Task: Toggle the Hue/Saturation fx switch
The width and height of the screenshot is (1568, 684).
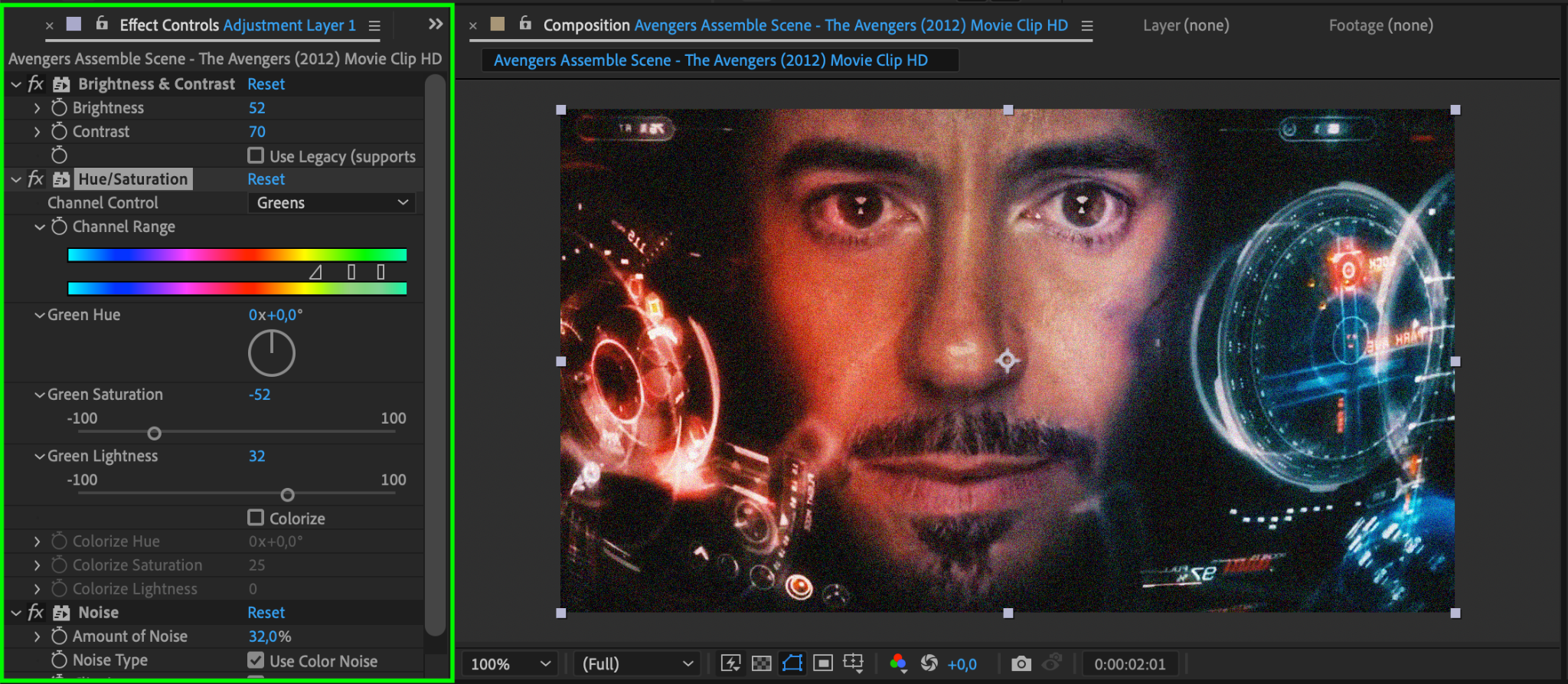Action: point(36,179)
